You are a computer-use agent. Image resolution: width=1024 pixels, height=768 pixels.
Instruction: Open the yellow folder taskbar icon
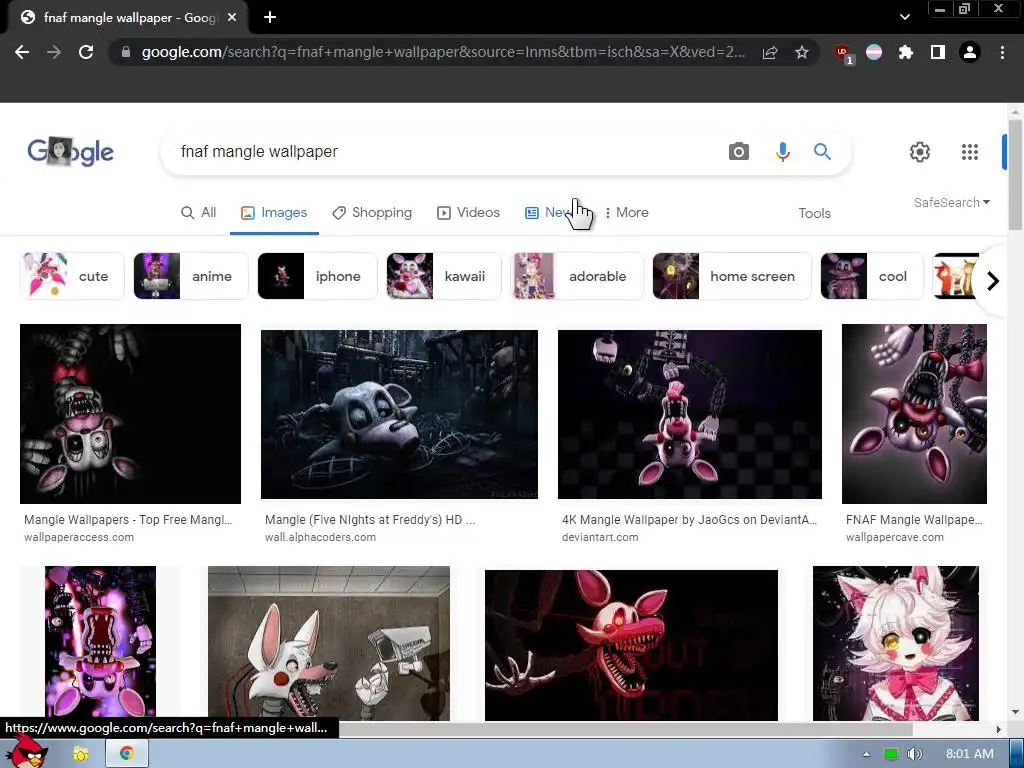[x=80, y=754]
